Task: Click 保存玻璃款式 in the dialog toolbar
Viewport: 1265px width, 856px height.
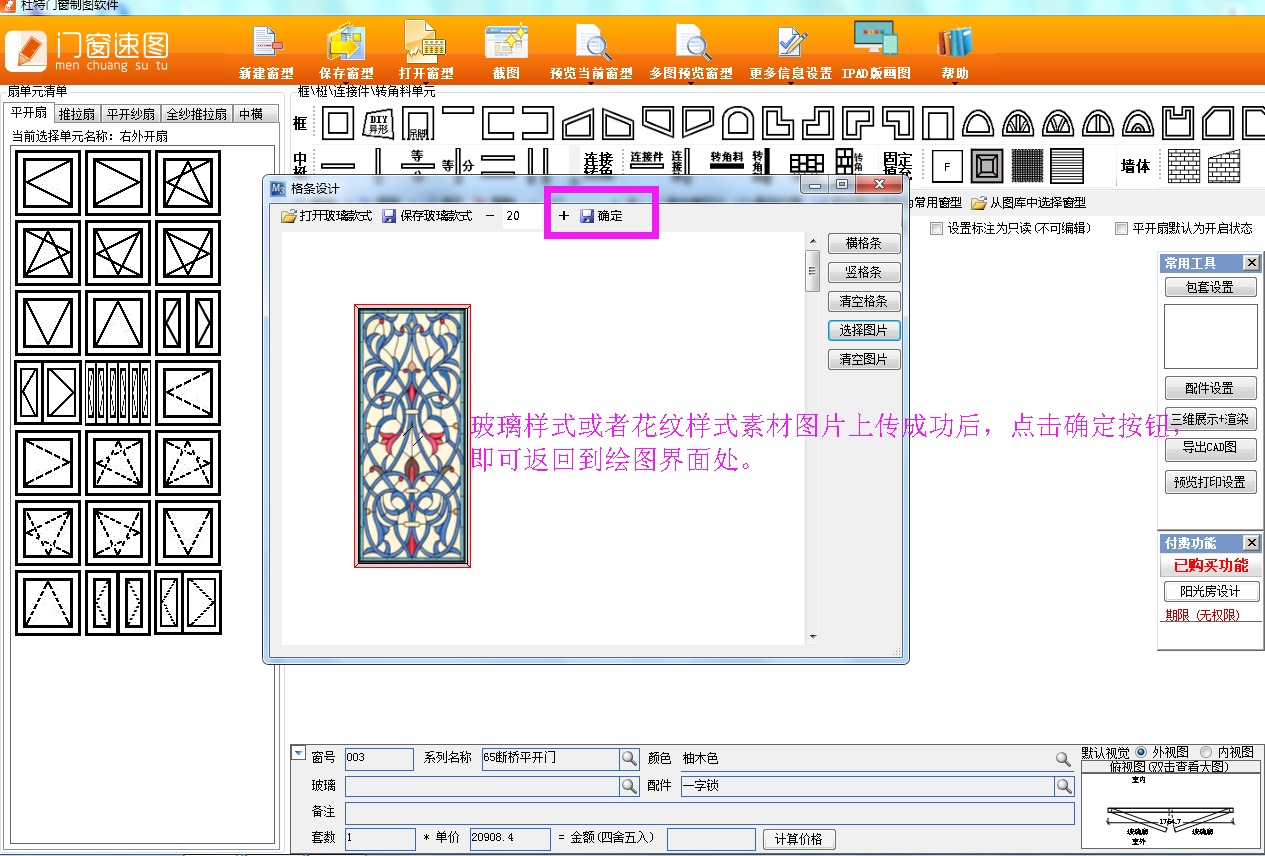Action: pyautogui.click(x=427, y=216)
